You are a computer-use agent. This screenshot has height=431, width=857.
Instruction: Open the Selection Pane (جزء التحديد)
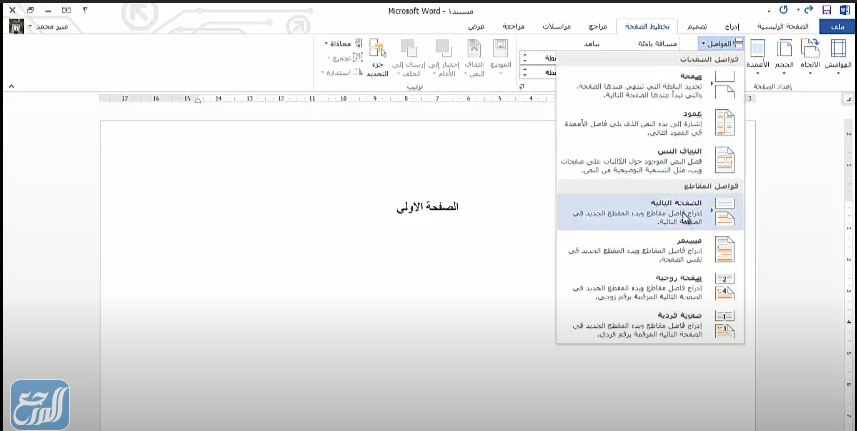point(377,57)
